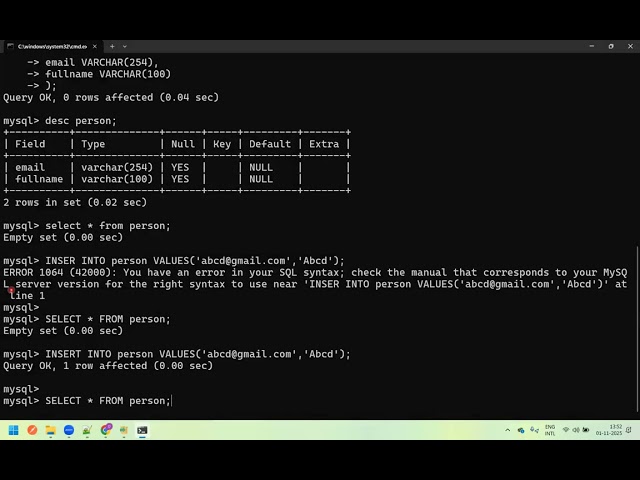Image resolution: width=640 pixels, height=480 pixels.
Task: Click the 'Extra' column header
Action: pos(324,144)
